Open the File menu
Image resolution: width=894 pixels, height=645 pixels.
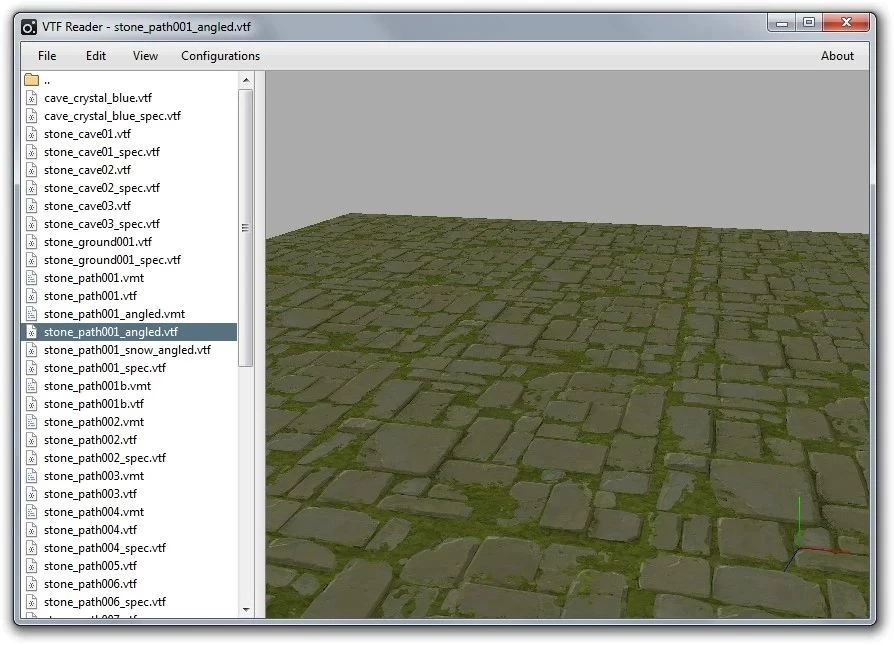47,56
